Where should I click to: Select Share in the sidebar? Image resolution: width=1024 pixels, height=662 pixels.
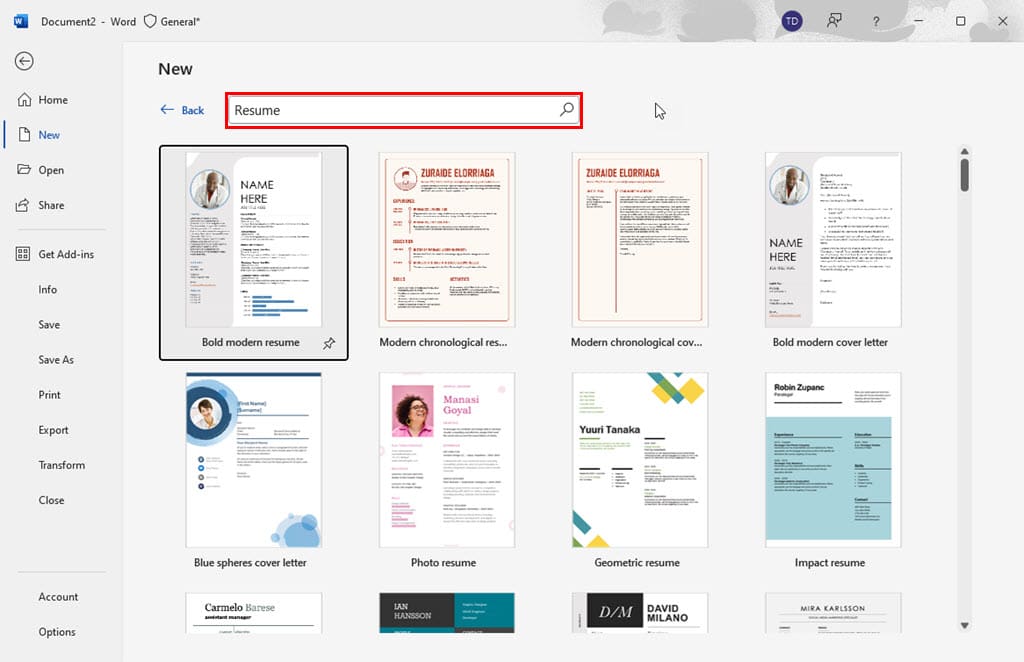(x=51, y=206)
